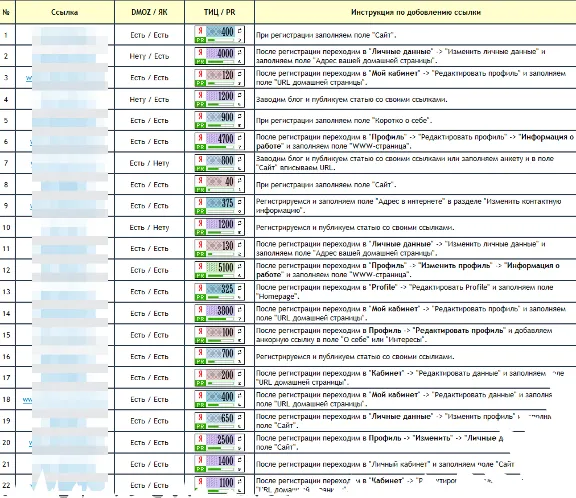Click row 12 instruction text about Изменить профиль
Viewport: 576px width, 498px height.
pyautogui.click(x=408, y=270)
